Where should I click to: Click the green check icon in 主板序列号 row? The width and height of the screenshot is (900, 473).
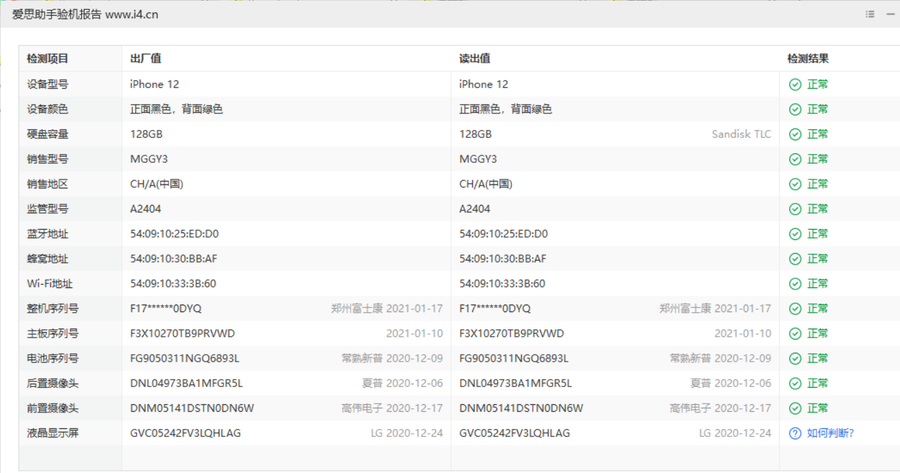click(x=795, y=334)
